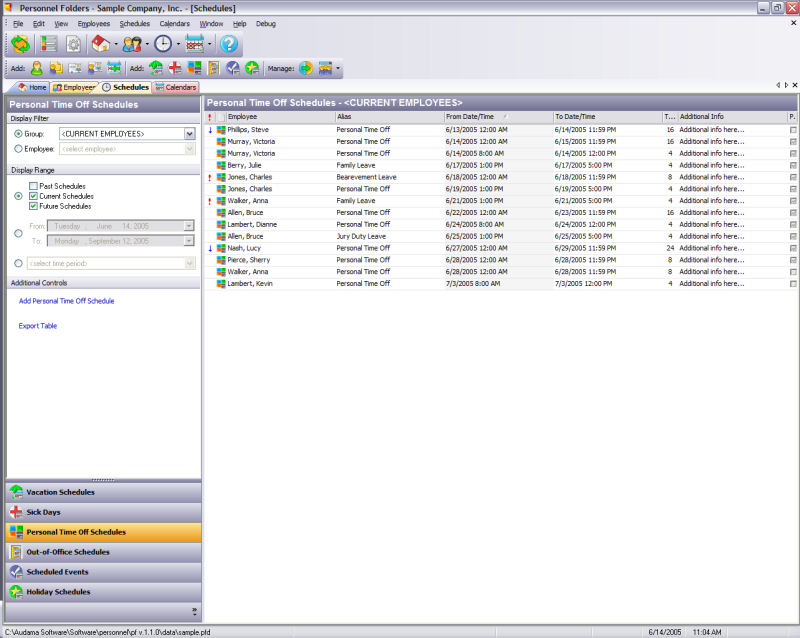Enable the Past Schedules checkbox

click(34, 186)
